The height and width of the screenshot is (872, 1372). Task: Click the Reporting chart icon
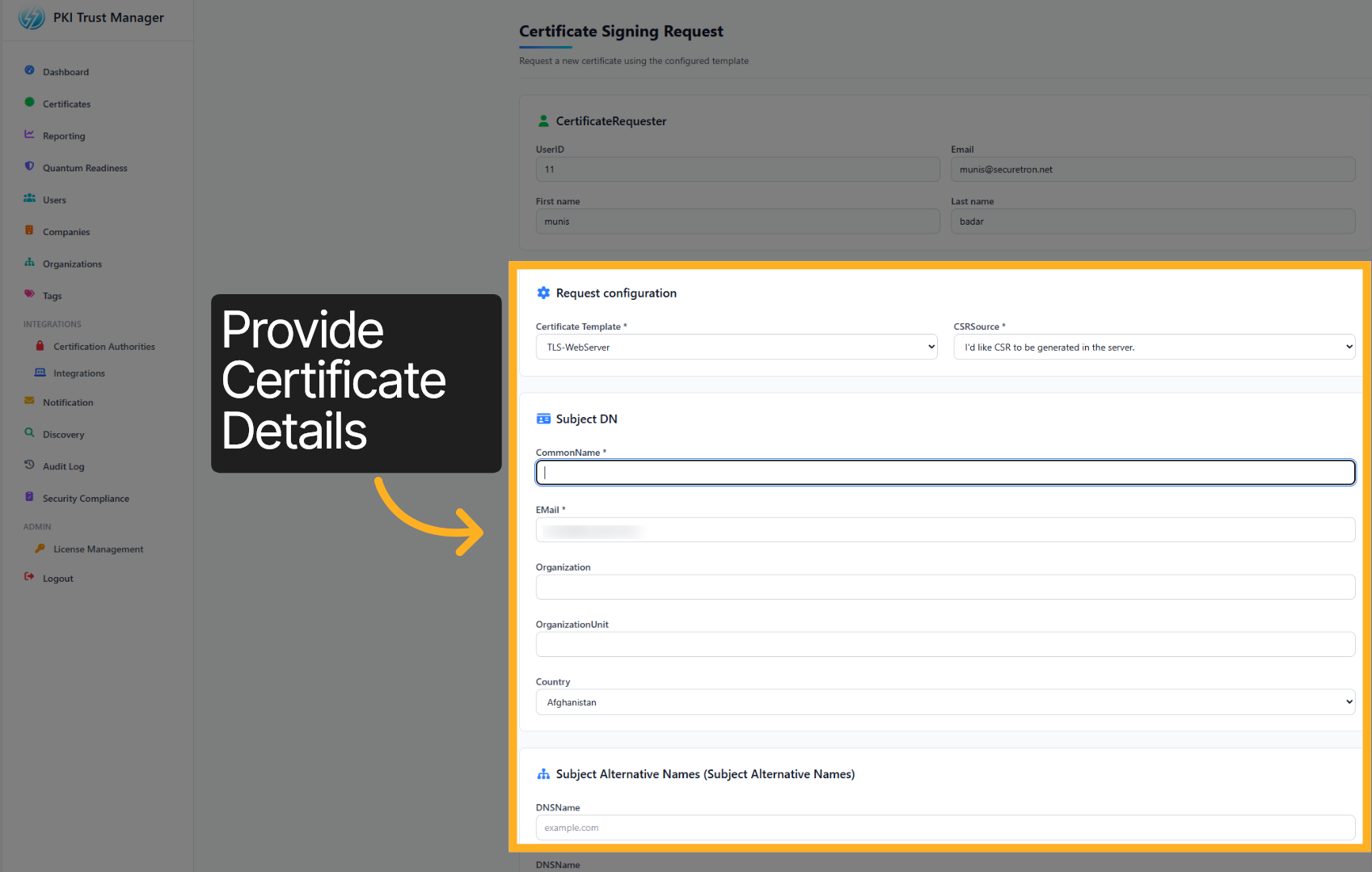(29, 134)
